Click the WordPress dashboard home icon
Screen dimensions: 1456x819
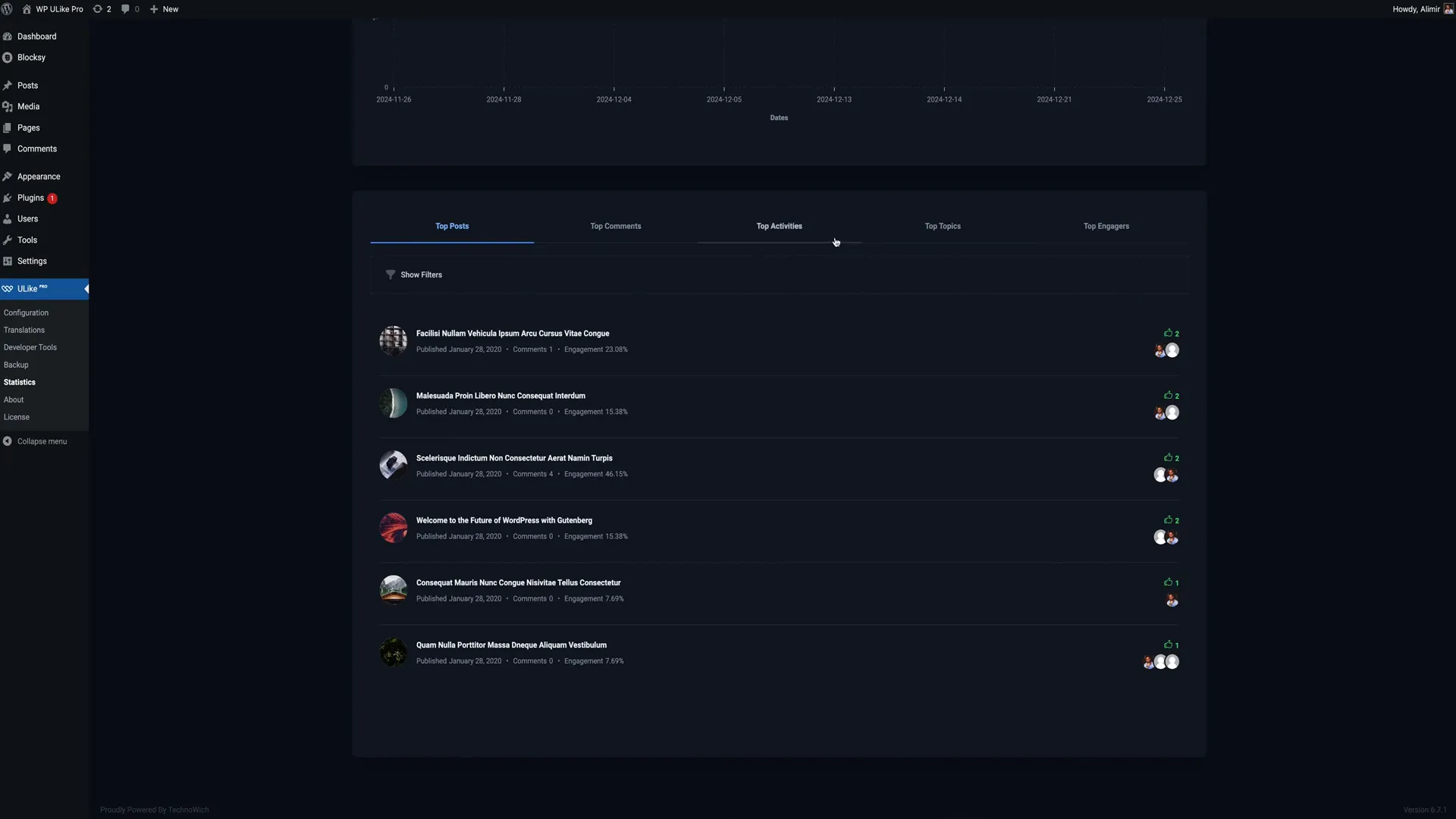tap(25, 9)
